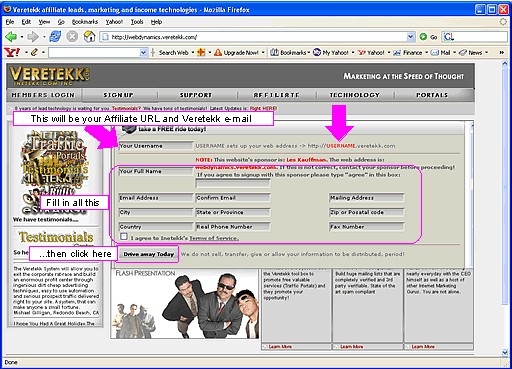Click the Search Web toolbar button
512x369 pixels.
coord(173,53)
